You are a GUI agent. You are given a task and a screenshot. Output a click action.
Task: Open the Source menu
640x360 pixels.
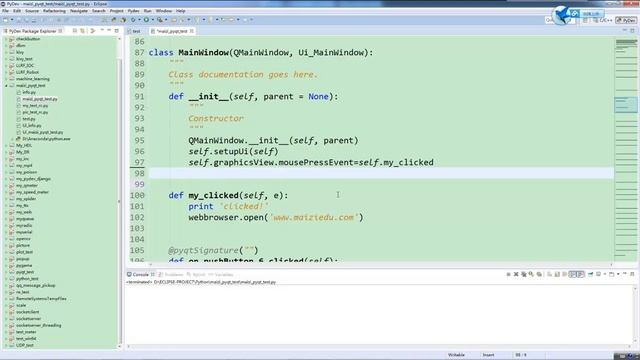click(x=32, y=11)
